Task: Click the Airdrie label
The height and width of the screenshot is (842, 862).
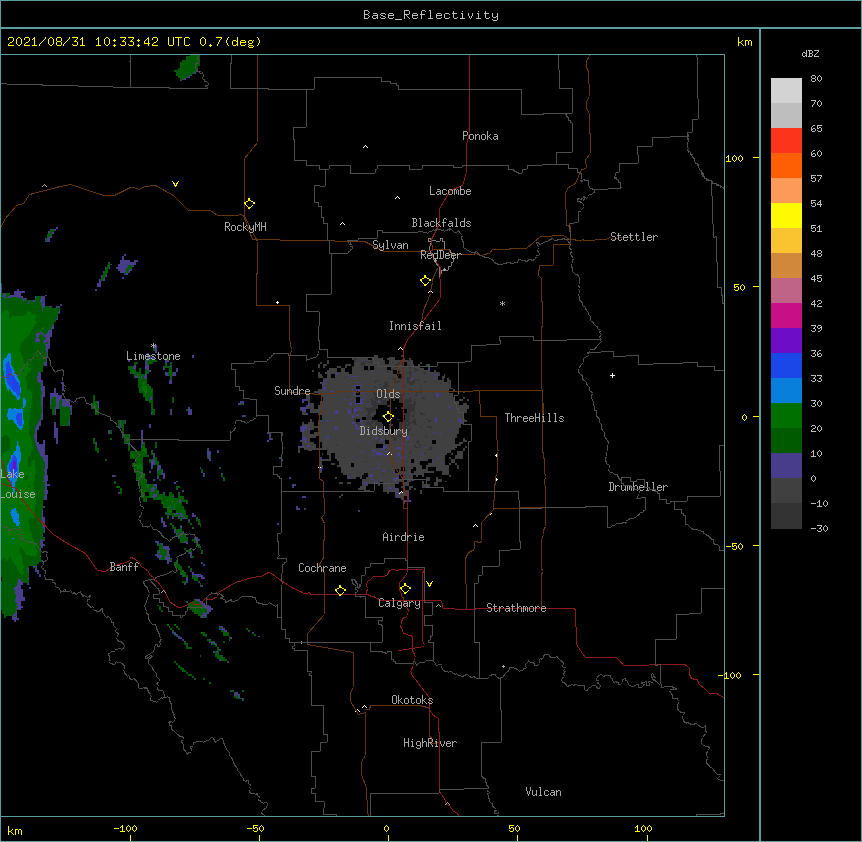Action: pos(403,537)
